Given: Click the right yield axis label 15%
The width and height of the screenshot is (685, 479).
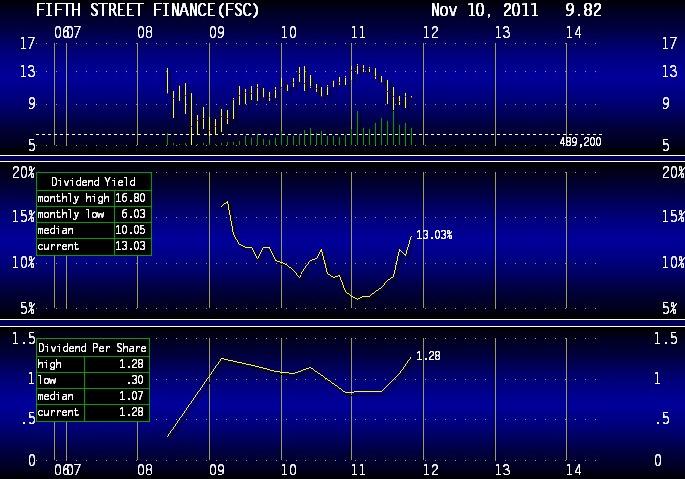Looking at the screenshot, I should tap(673, 217).
